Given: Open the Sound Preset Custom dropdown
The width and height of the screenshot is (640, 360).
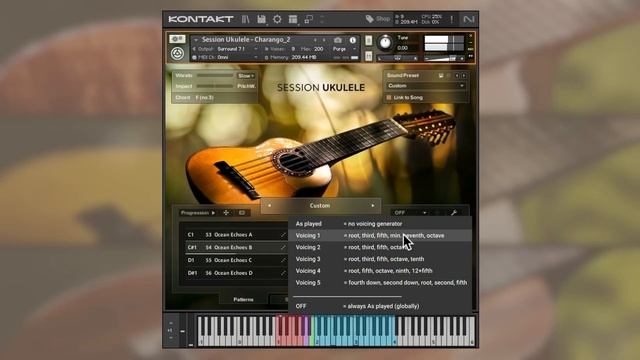Looking at the screenshot, I should pyautogui.click(x=426, y=86).
